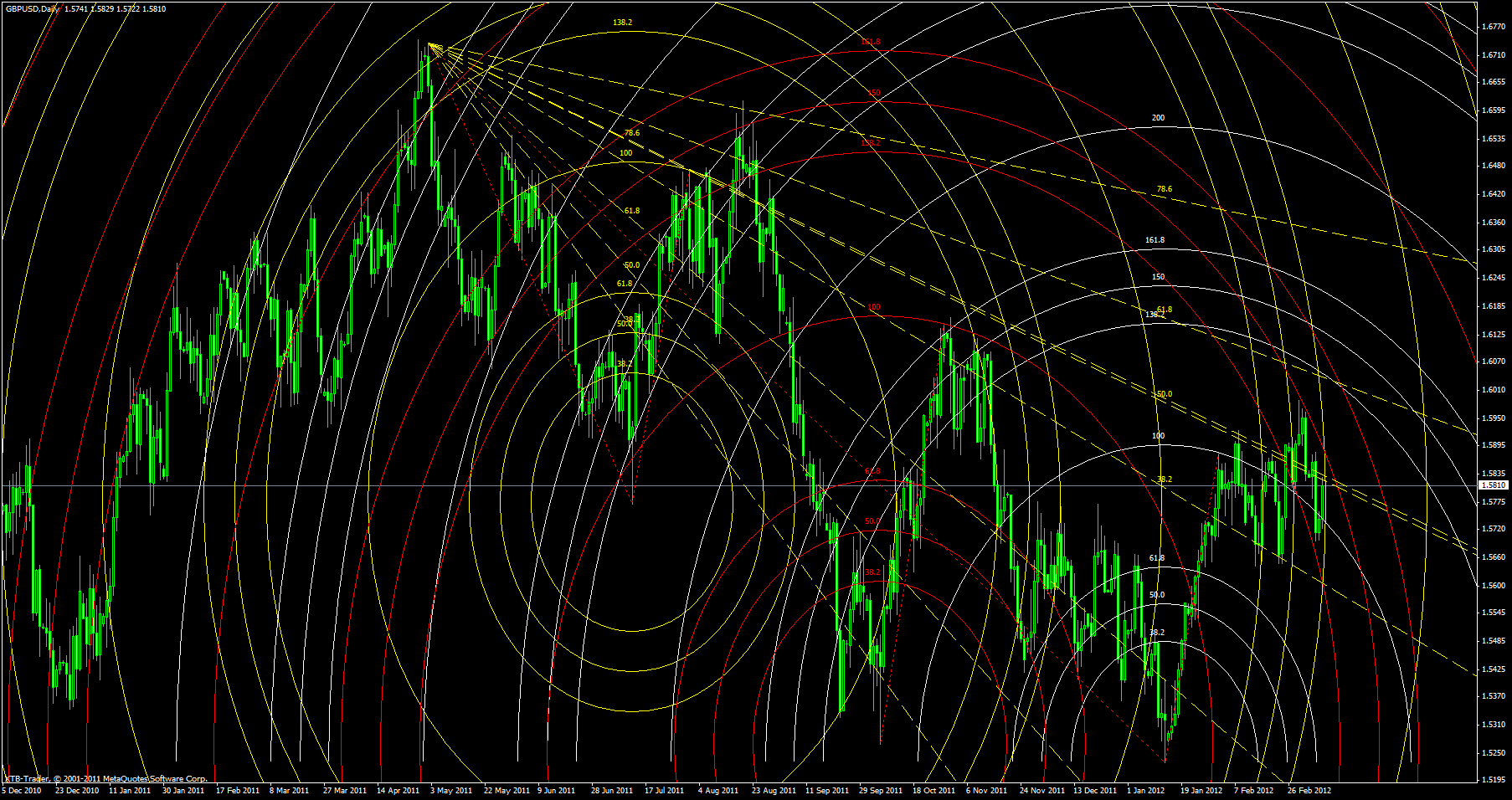1512x800 pixels.
Task: Click the 1.6245 price axis label
Action: (1493, 278)
